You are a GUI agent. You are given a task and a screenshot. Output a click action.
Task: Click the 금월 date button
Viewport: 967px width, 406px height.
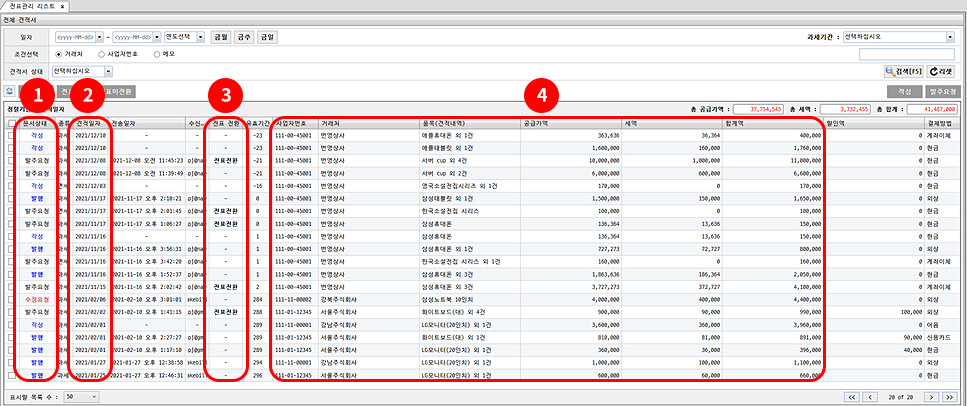pos(220,37)
